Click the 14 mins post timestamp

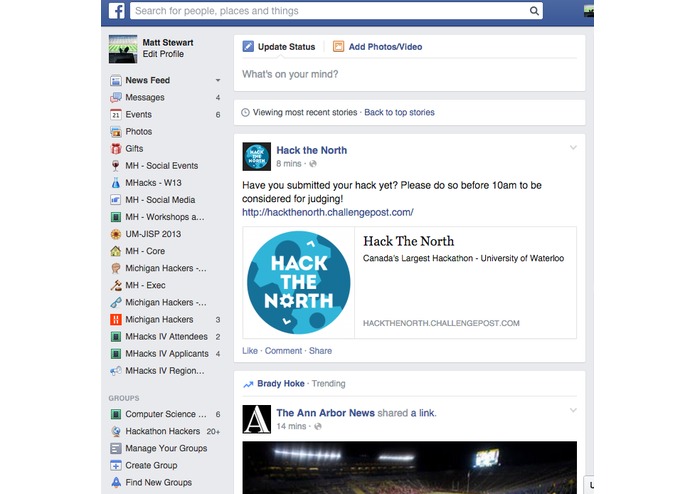click(x=291, y=426)
